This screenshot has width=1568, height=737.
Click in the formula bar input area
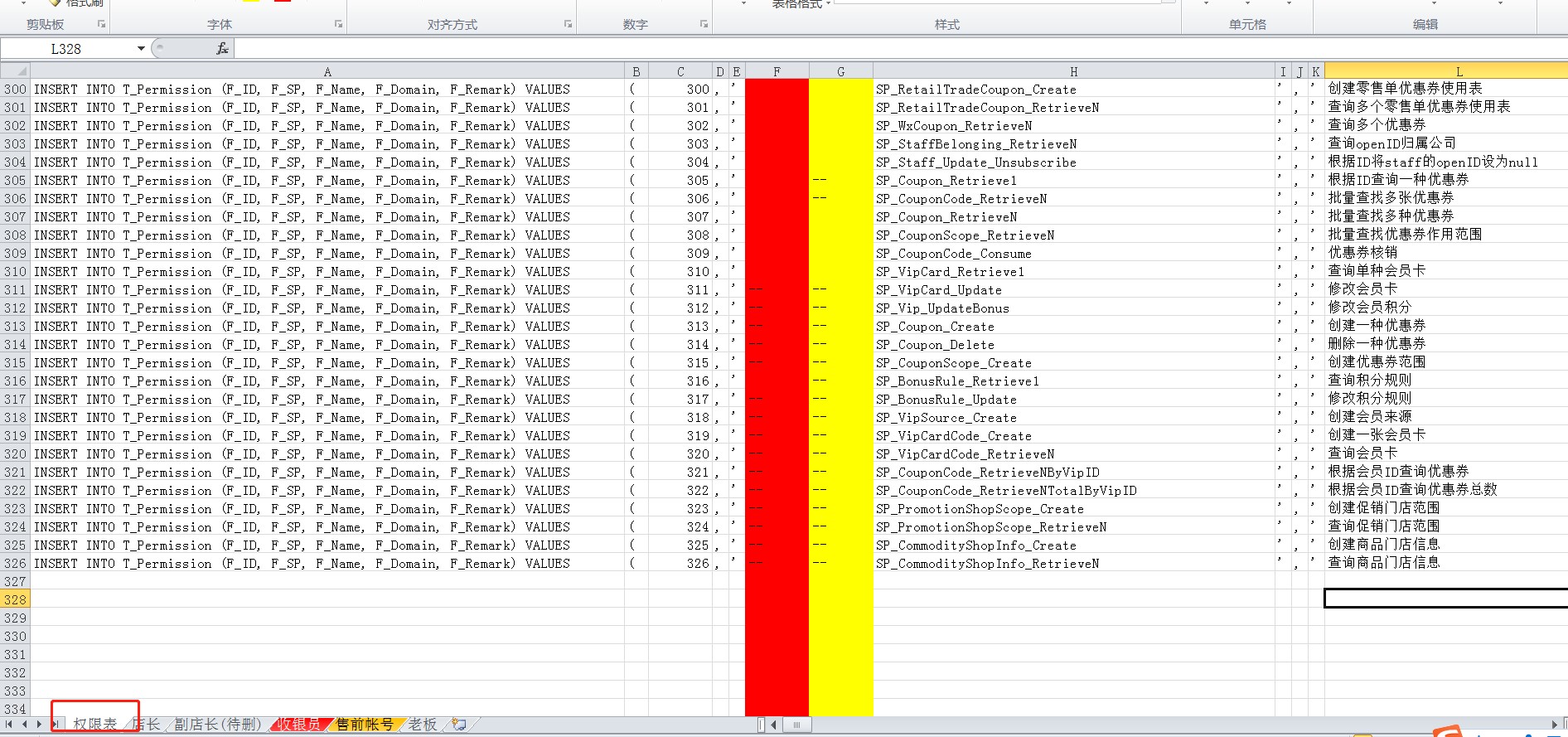pyautogui.click(x=900, y=49)
